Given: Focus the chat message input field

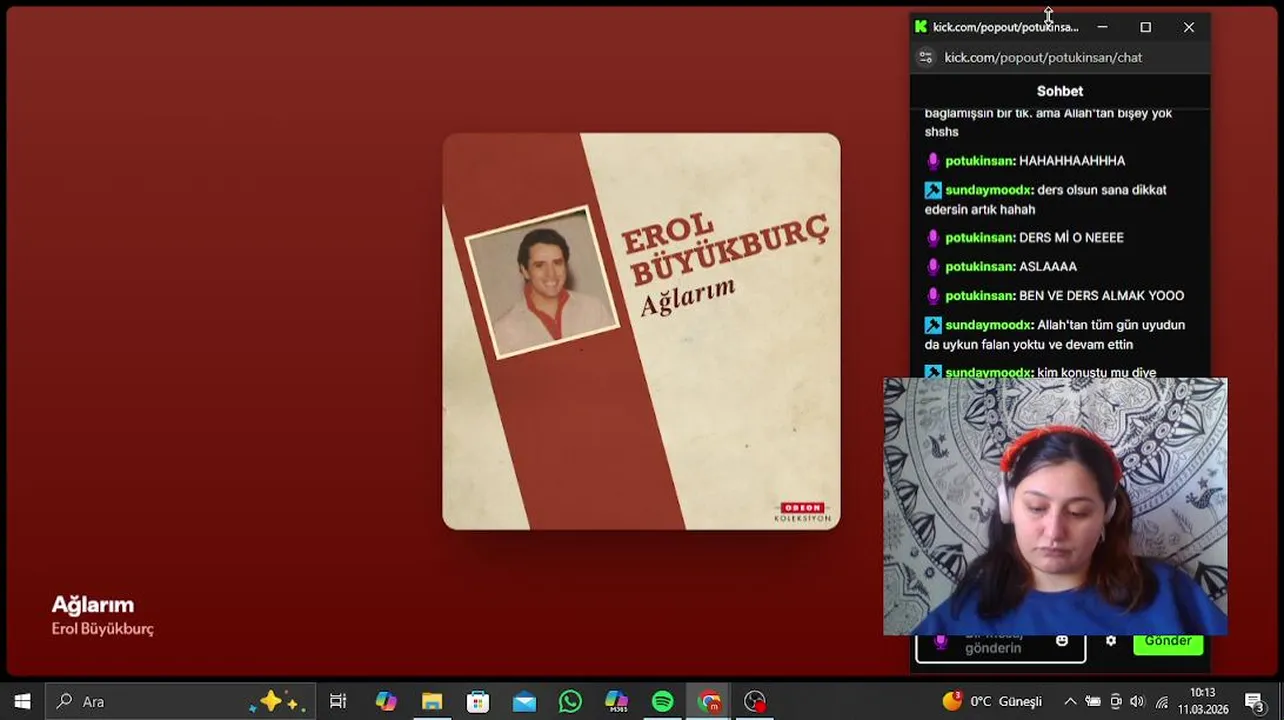Looking at the screenshot, I should tap(1000, 647).
